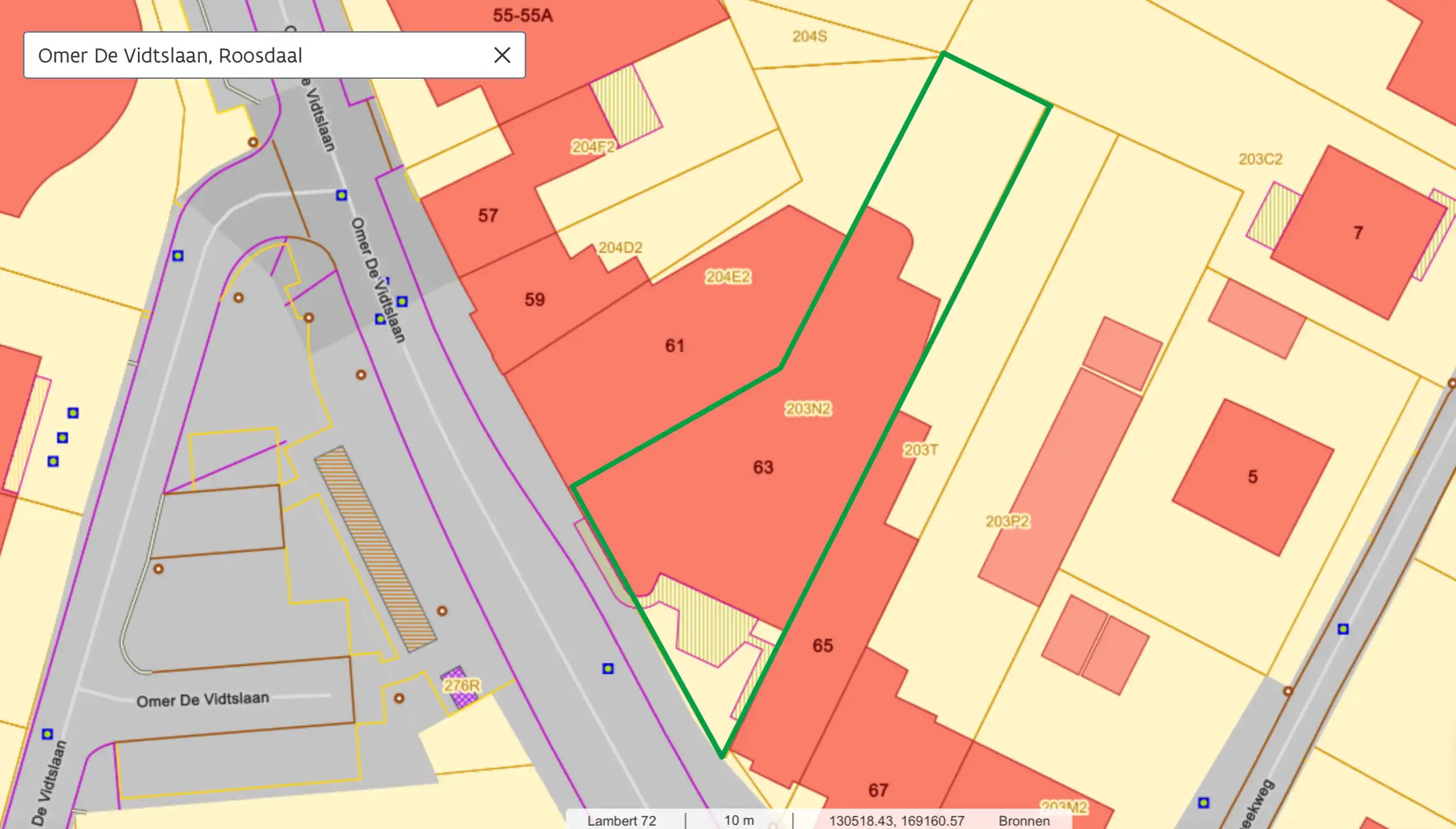1456x829 pixels.
Task: Click the square building numbered 5
Action: click(1252, 477)
